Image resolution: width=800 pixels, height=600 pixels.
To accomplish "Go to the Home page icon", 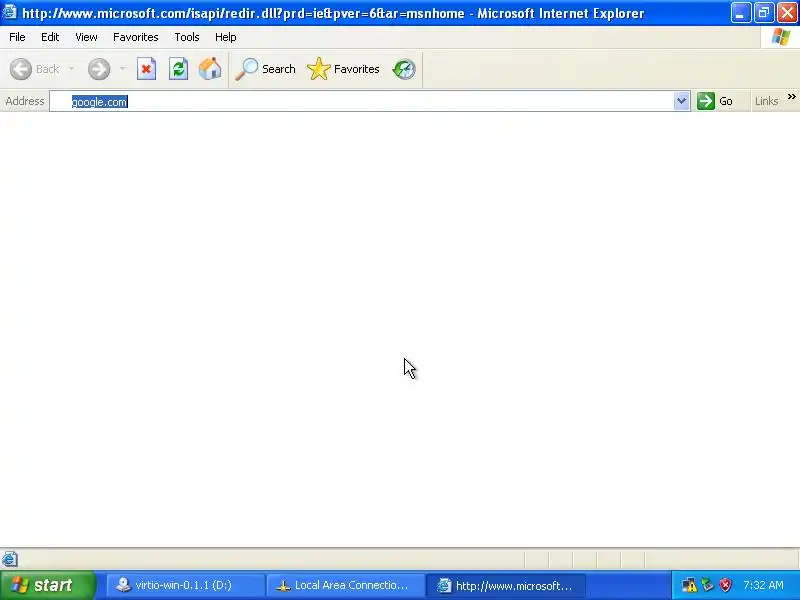I will (210, 69).
